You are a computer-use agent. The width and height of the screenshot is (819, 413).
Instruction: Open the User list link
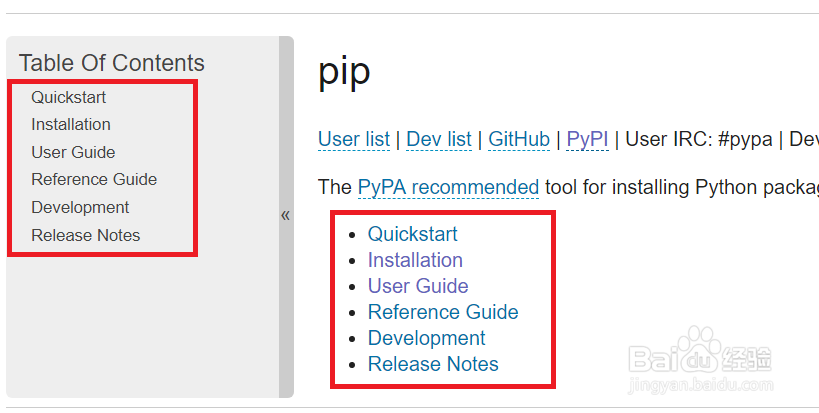(354, 139)
